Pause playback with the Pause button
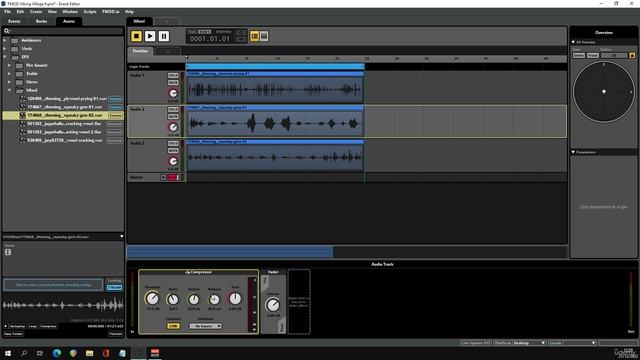The height and width of the screenshot is (360, 640). coord(164,36)
